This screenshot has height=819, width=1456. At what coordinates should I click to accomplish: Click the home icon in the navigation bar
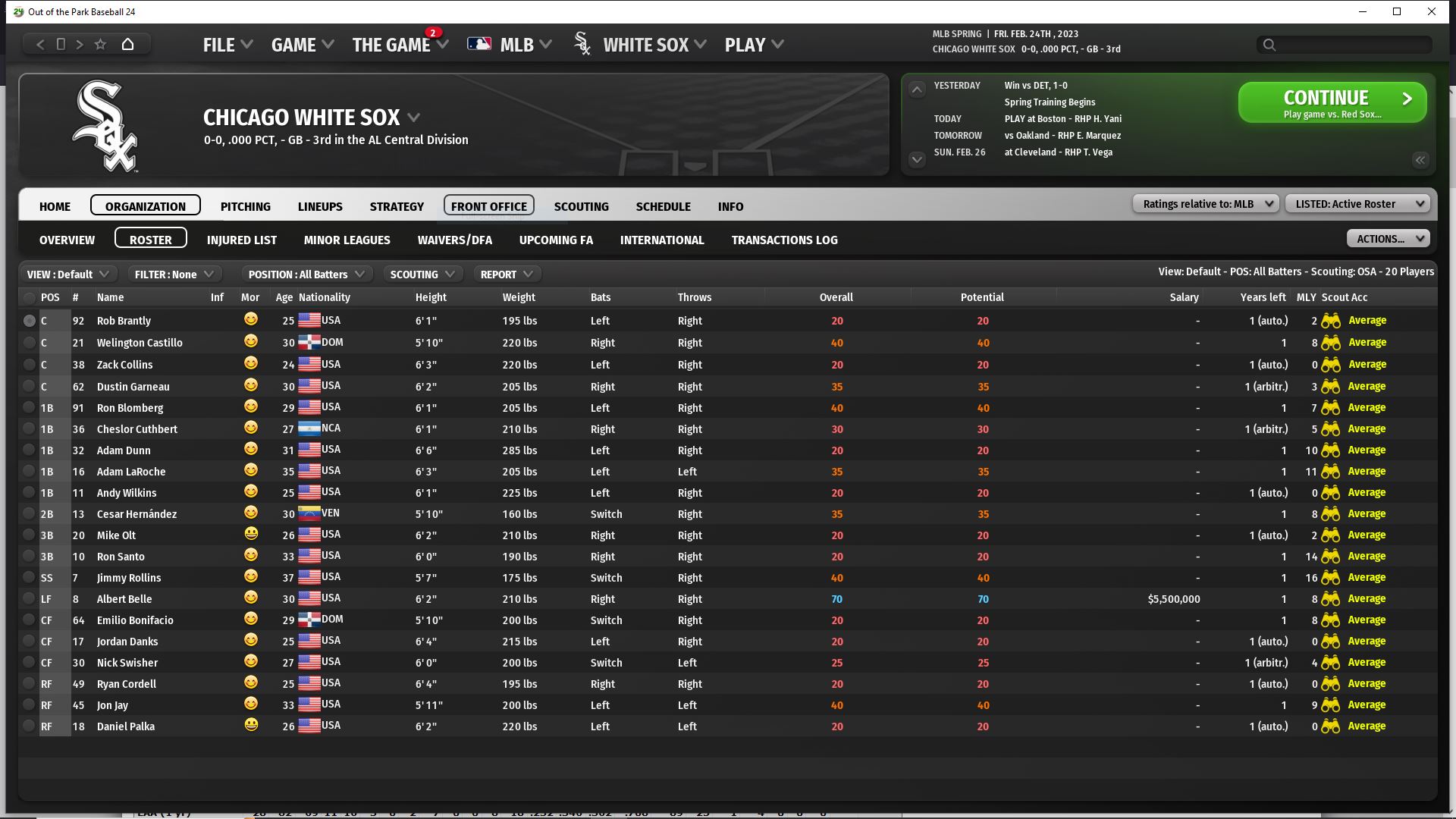pos(127,44)
